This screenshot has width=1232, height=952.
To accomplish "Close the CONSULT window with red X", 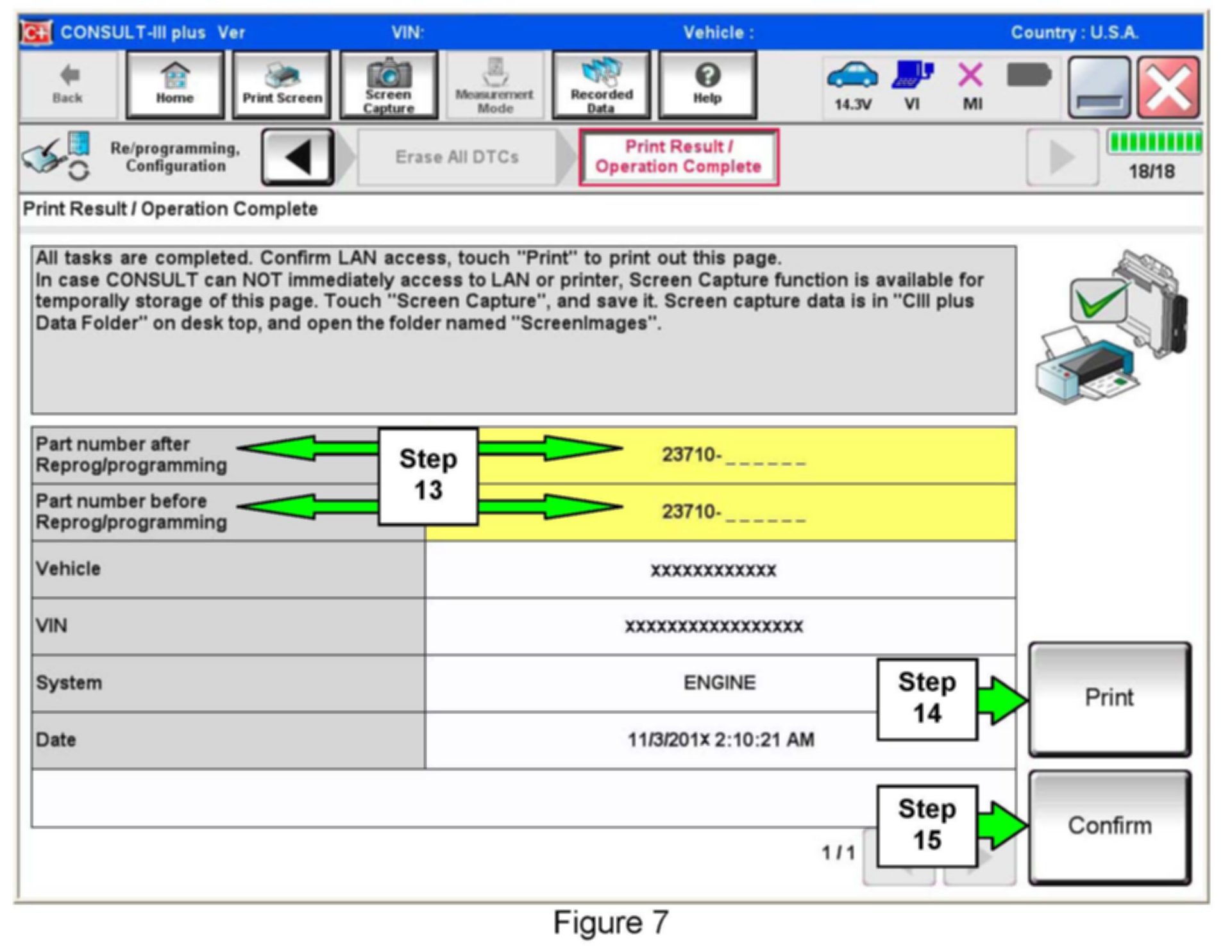I will point(1168,87).
